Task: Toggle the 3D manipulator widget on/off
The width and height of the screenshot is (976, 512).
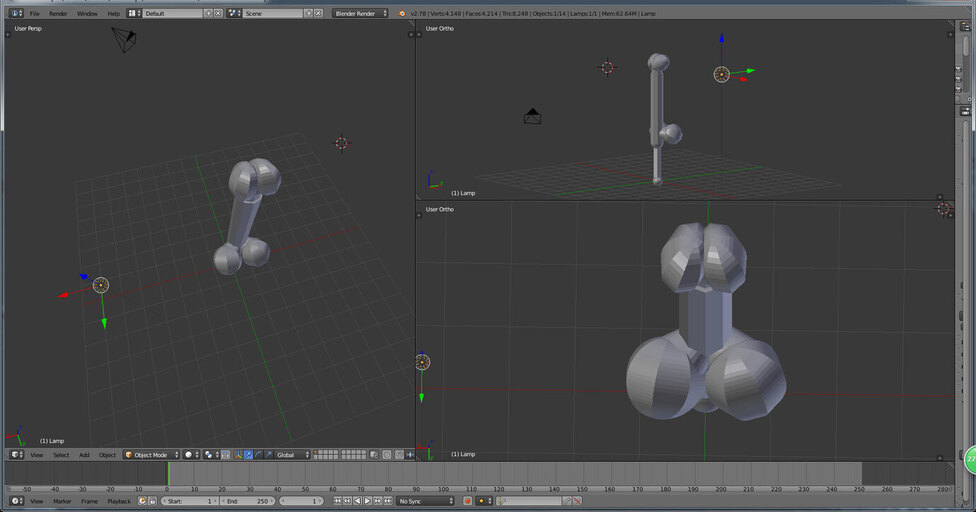Action: click(x=238, y=455)
